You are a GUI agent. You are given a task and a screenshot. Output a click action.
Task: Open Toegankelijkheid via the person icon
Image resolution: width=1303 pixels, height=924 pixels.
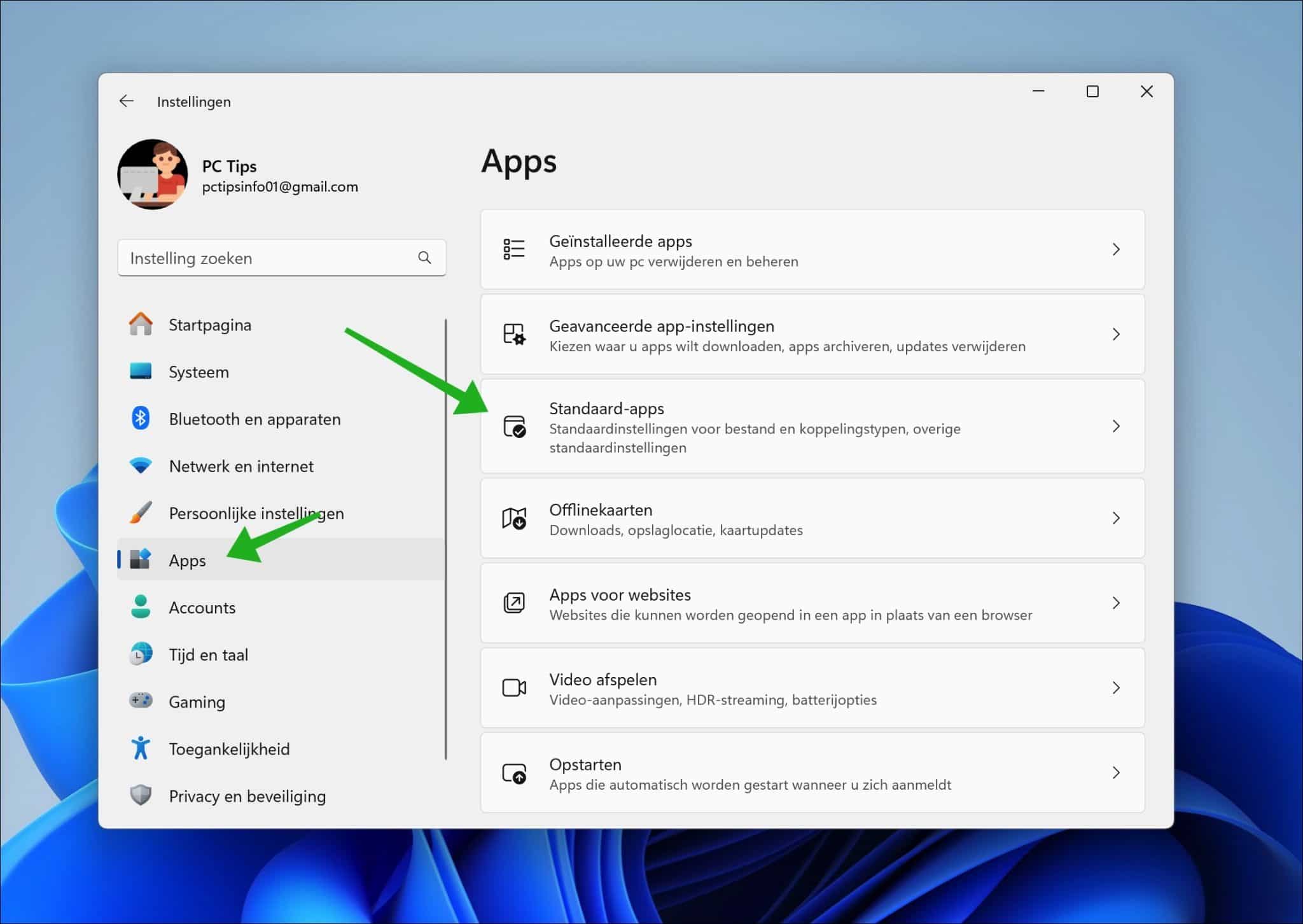tap(141, 748)
